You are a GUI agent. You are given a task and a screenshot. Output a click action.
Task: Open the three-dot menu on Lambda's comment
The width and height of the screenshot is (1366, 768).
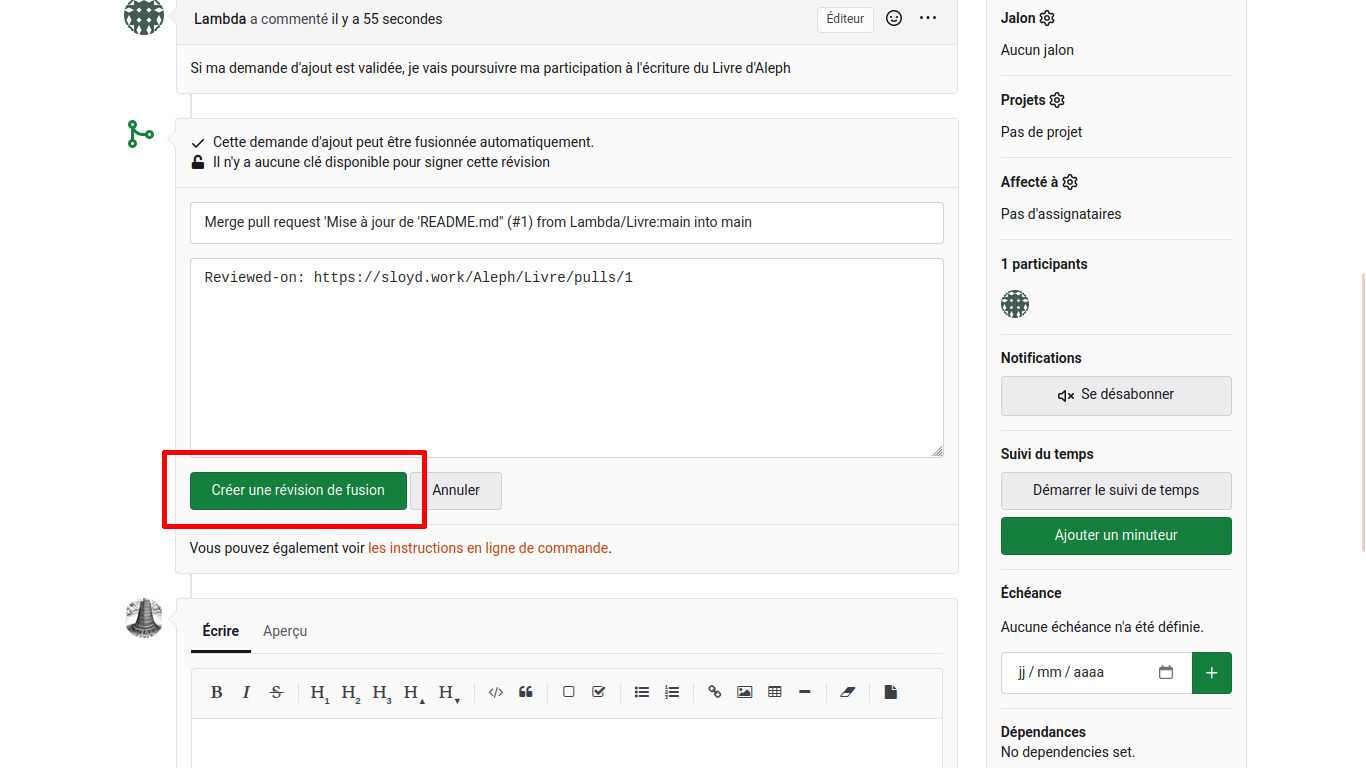928,18
